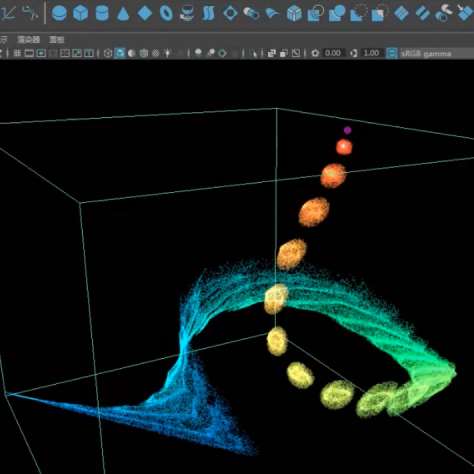Viewport: 474px width, 474px height.
Task: Toggle screen space ambient occlusion
Action: [x=198, y=53]
